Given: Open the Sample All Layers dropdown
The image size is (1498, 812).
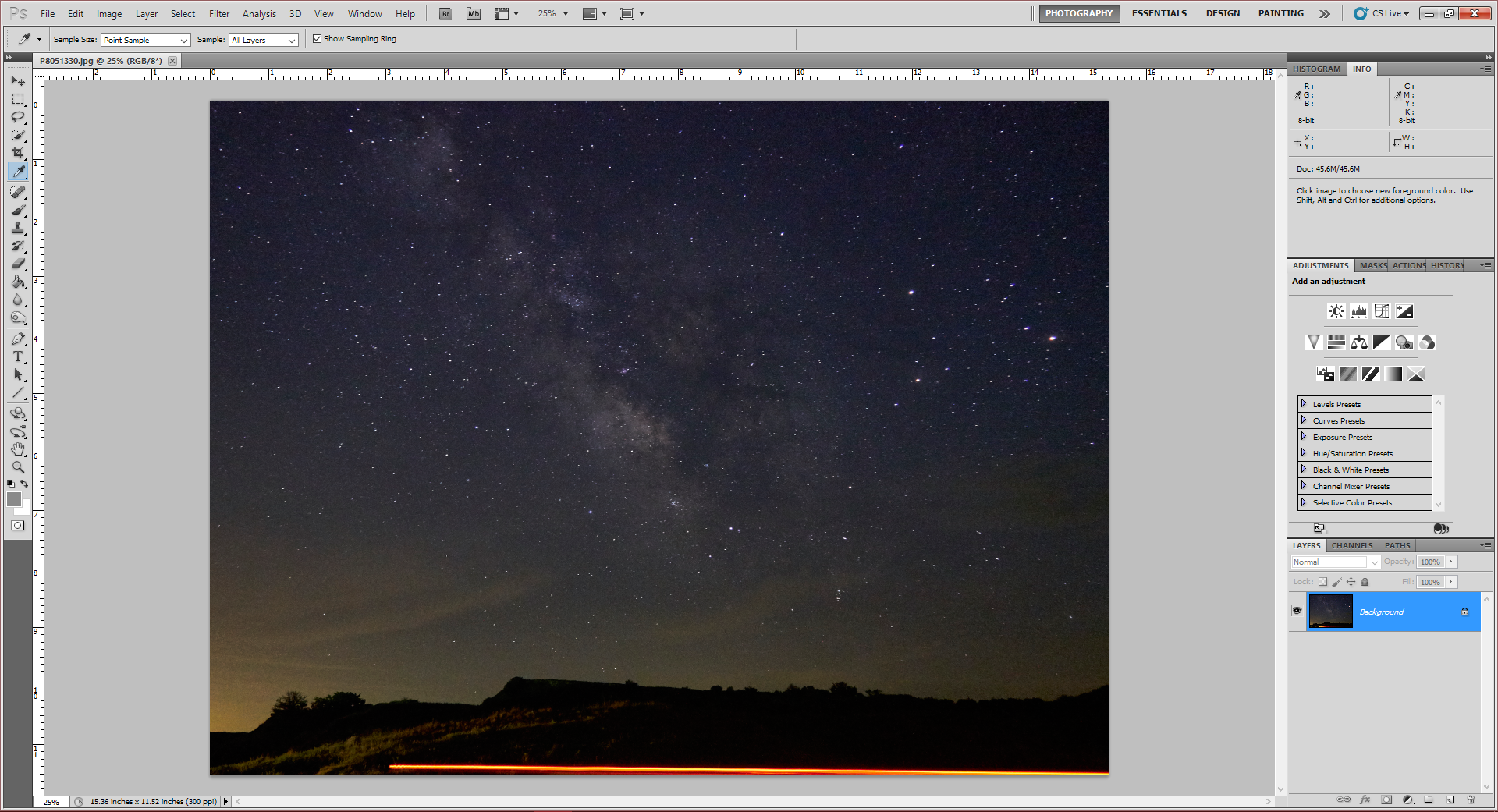Looking at the screenshot, I should [x=264, y=40].
